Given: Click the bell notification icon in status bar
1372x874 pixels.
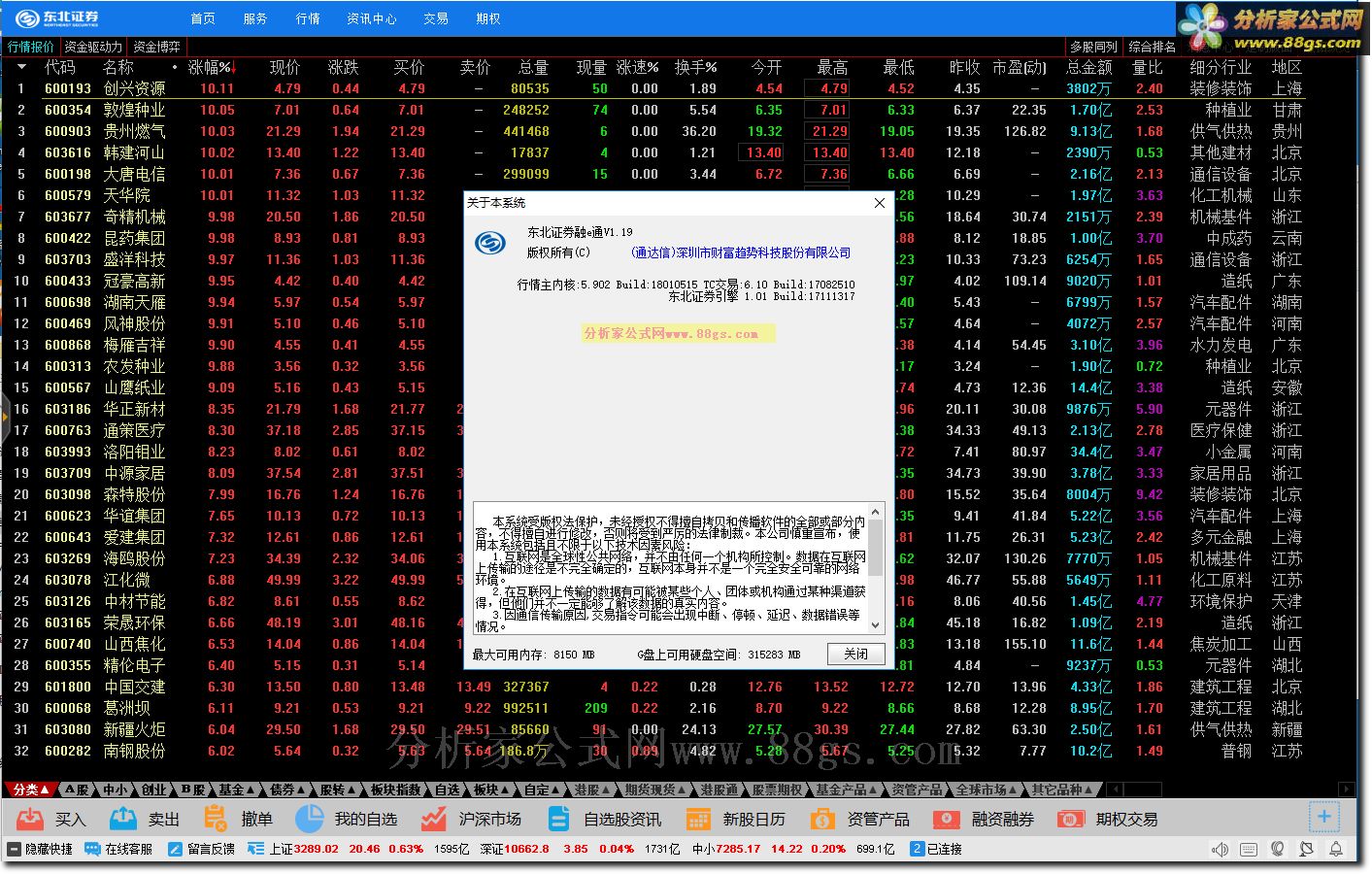Looking at the screenshot, I should (x=1337, y=850).
